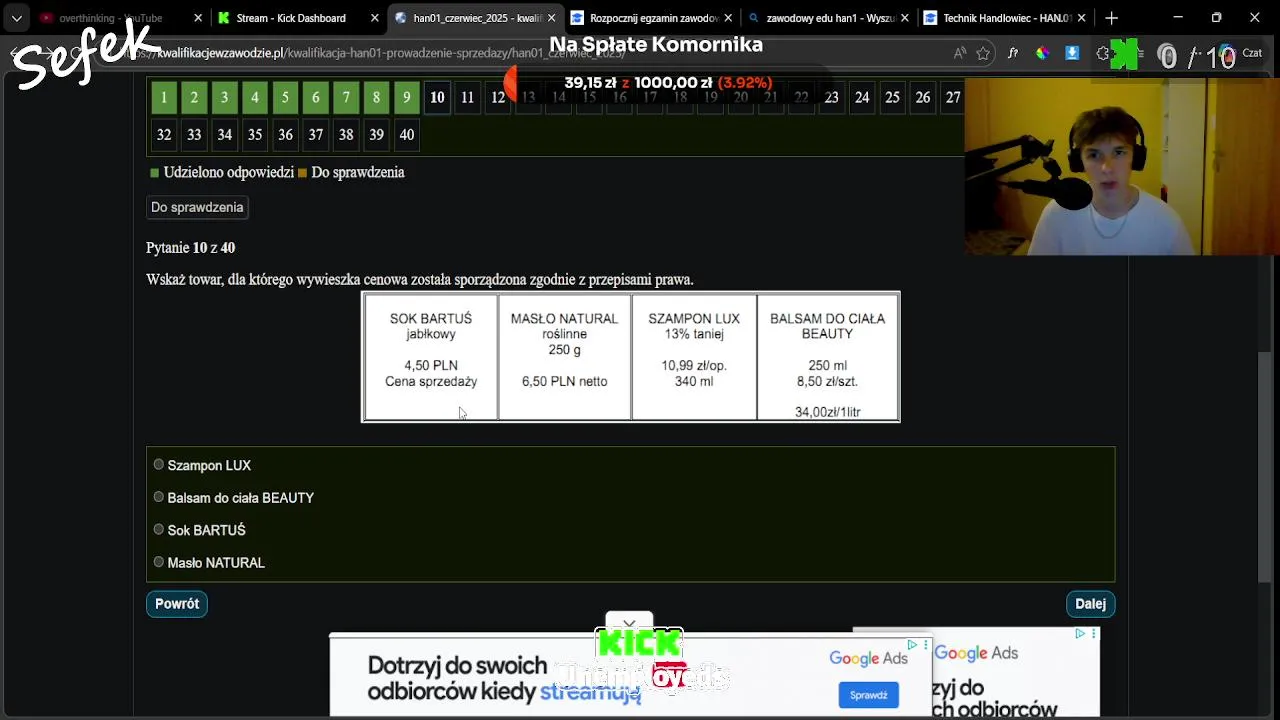Open the colorful wheel extension icon
The height and width of the screenshot is (720, 1280).
tap(1042, 53)
